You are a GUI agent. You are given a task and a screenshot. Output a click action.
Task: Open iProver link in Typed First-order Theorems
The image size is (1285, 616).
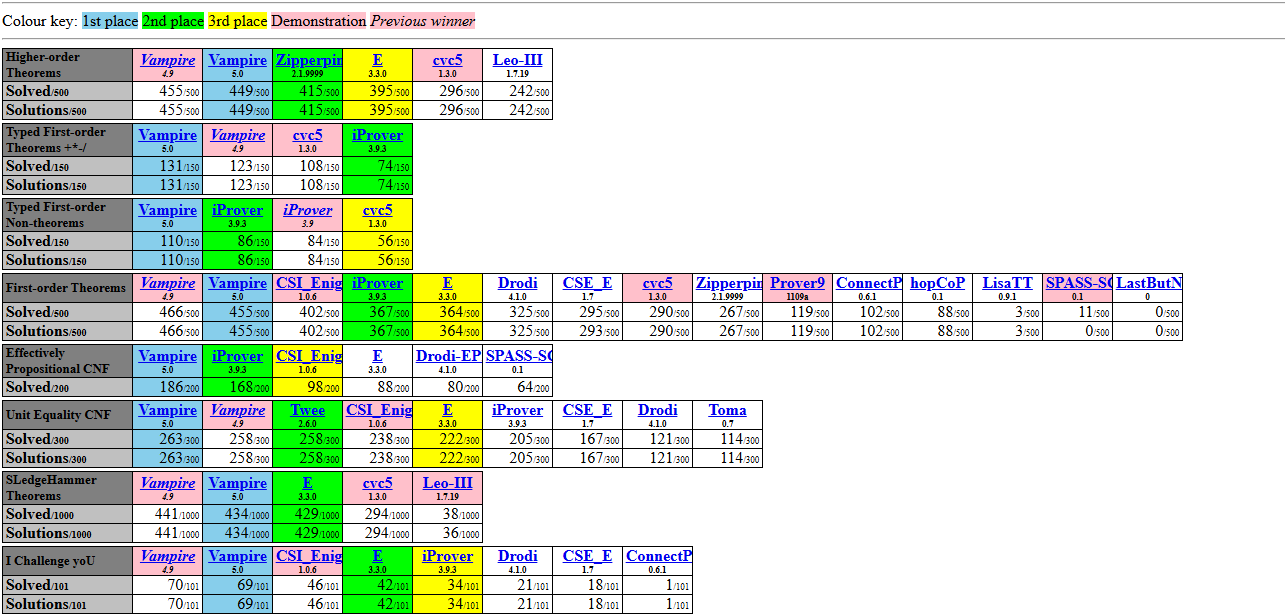(377, 135)
